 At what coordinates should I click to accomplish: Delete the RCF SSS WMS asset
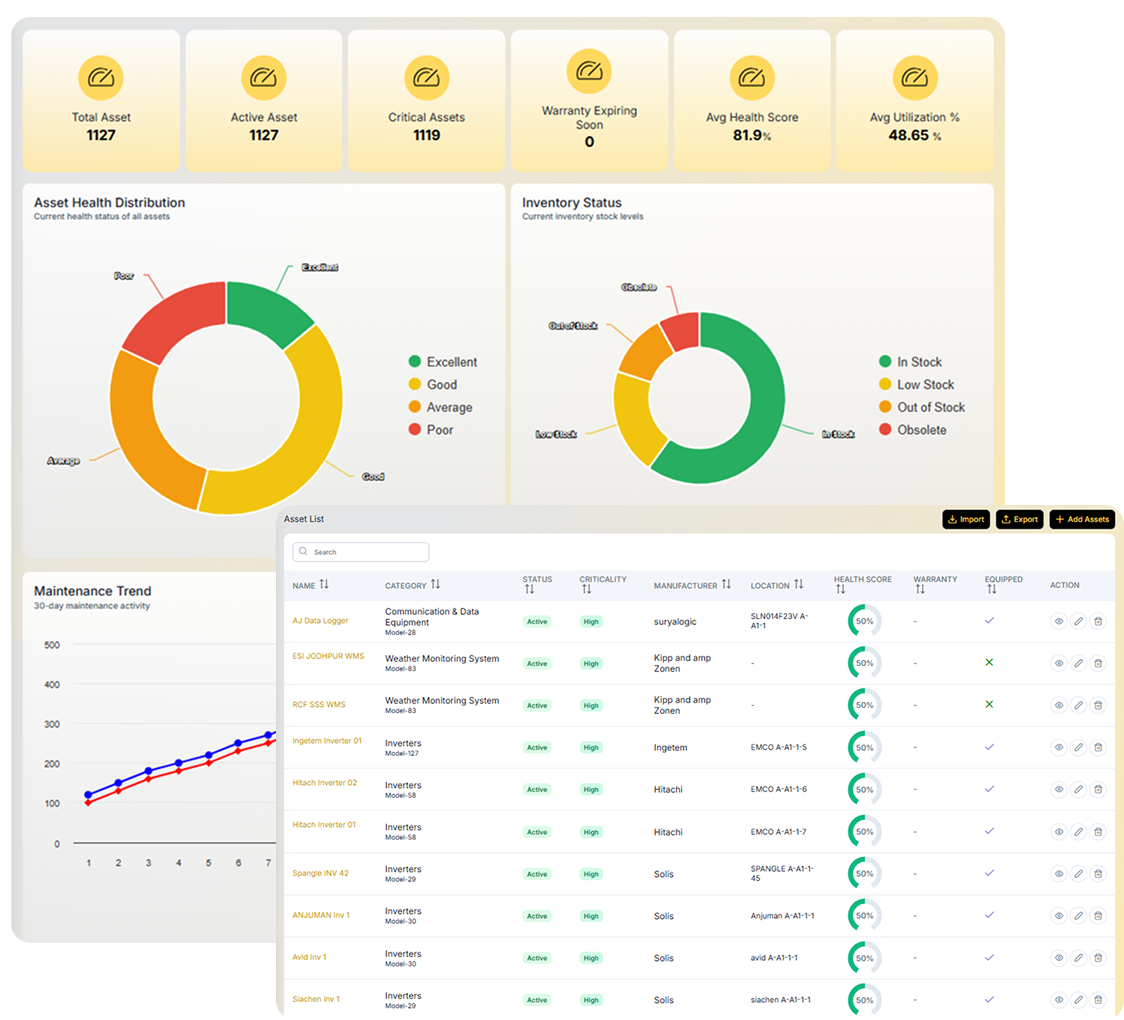(x=1097, y=705)
